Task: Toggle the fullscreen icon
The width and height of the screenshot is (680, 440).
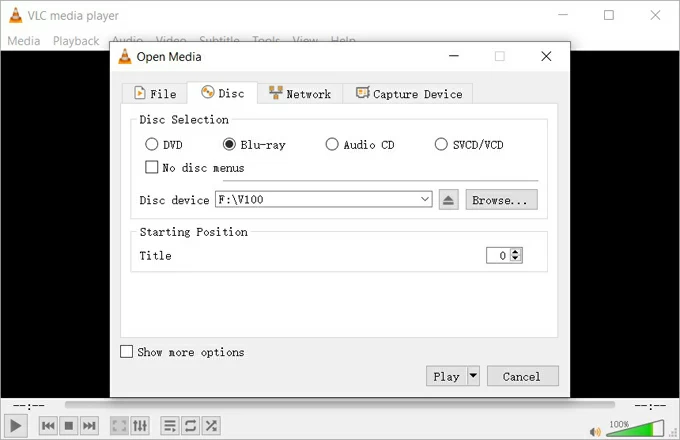Action: 119,426
